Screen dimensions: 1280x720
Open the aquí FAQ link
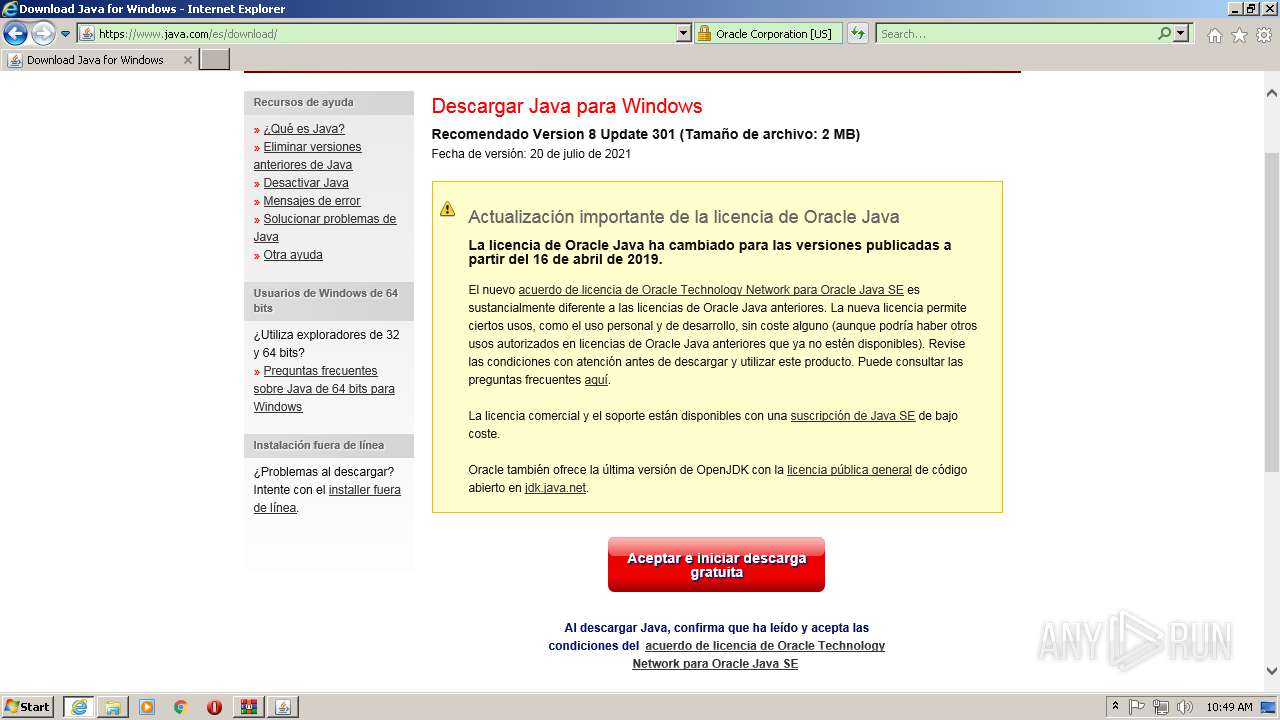pyautogui.click(x=595, y=380)
